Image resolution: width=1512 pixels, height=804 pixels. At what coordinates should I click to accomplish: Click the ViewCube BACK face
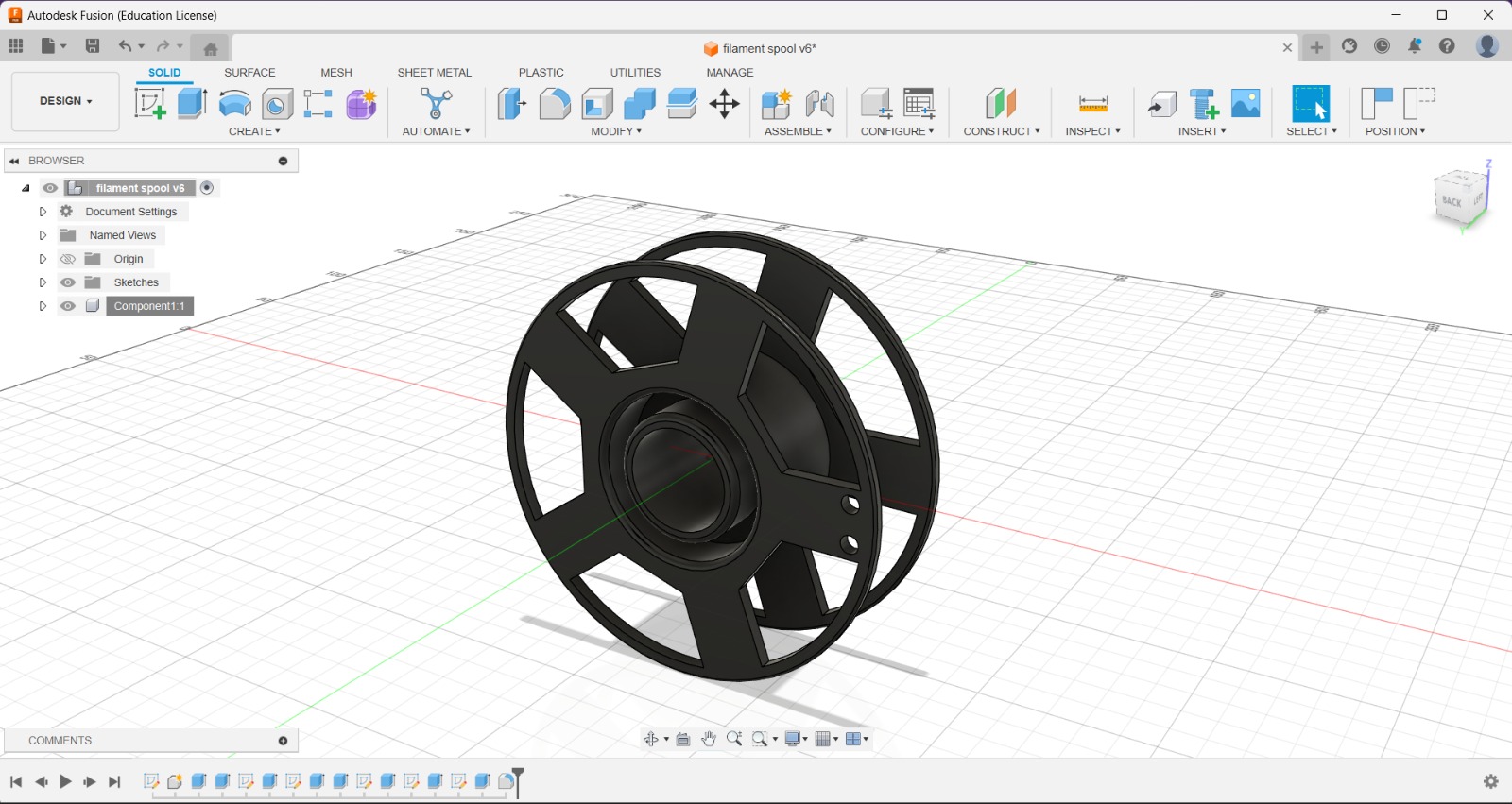click(1452, 201)
